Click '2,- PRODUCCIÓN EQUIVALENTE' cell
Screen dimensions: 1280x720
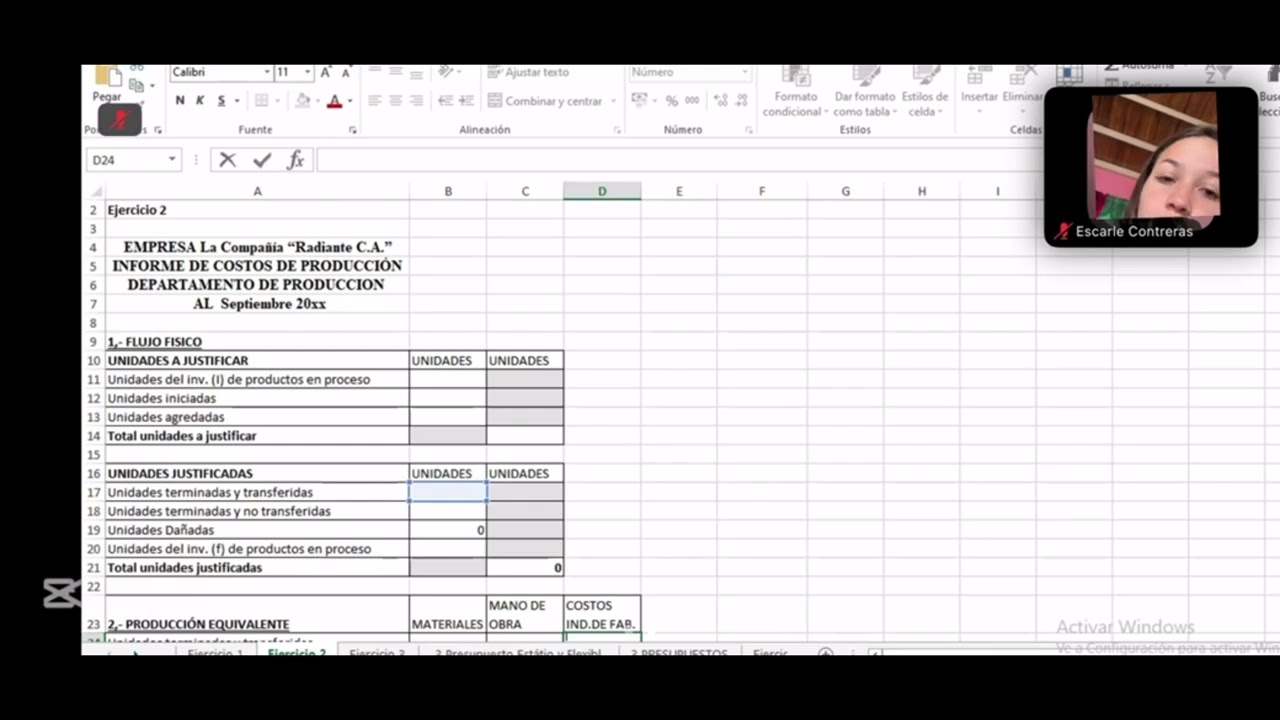(x=257, y=615)
